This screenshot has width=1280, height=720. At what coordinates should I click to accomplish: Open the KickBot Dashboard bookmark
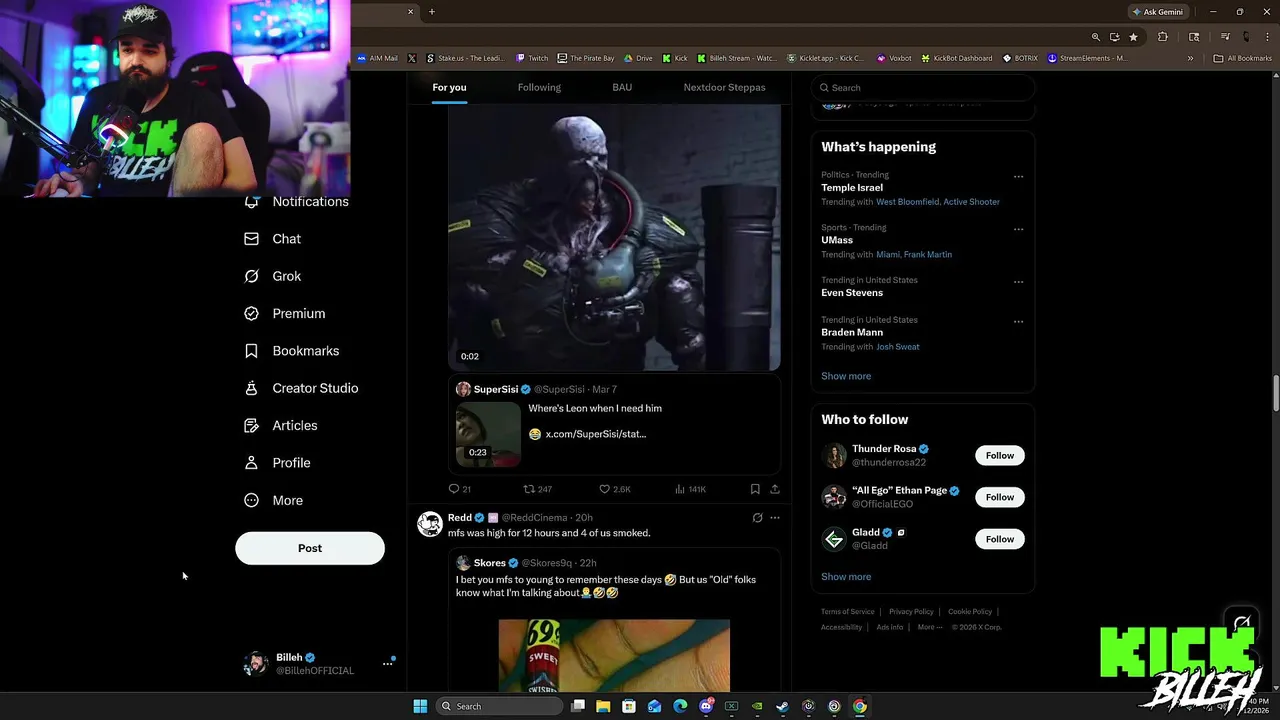click(x=956, y=58)
